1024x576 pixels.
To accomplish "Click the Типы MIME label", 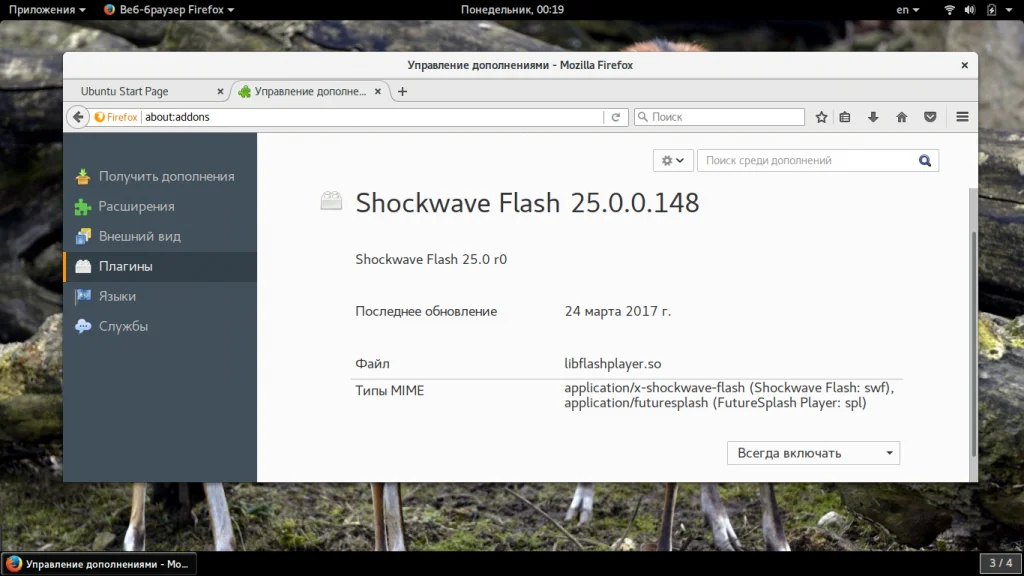I will [389, 391].
